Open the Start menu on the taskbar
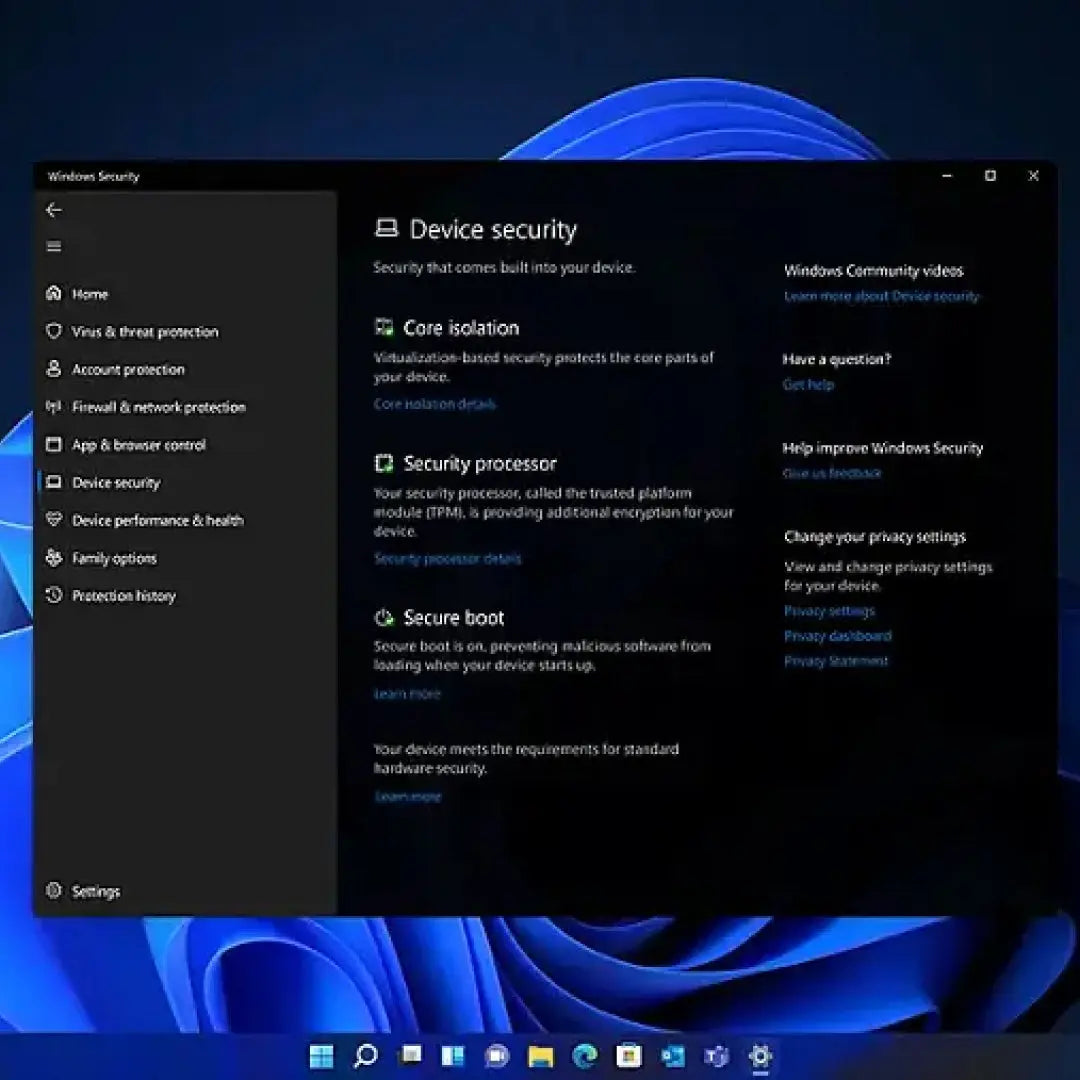The image size is (1080, 1080). click(320, 1056)
